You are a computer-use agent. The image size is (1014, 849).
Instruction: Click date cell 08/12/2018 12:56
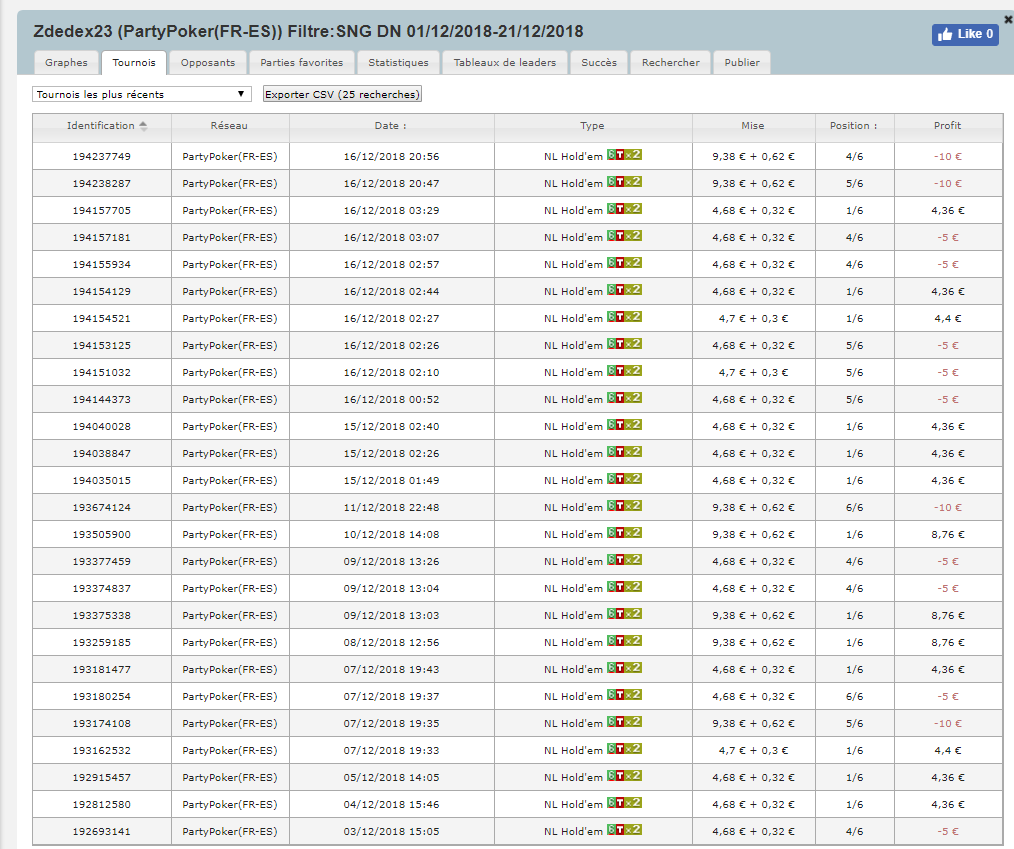pyautogui.click(x=391, y=643)
